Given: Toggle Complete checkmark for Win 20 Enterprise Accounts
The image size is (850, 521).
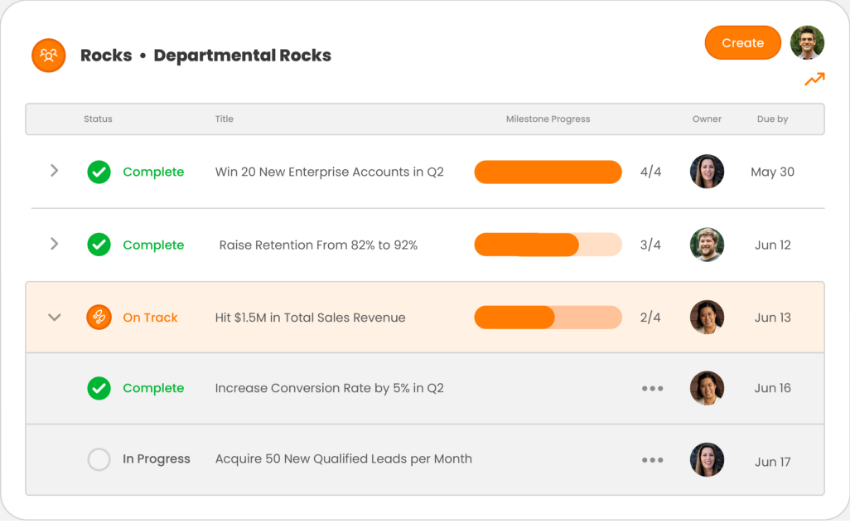Looking at the screenshot, I should click(98, 172).
